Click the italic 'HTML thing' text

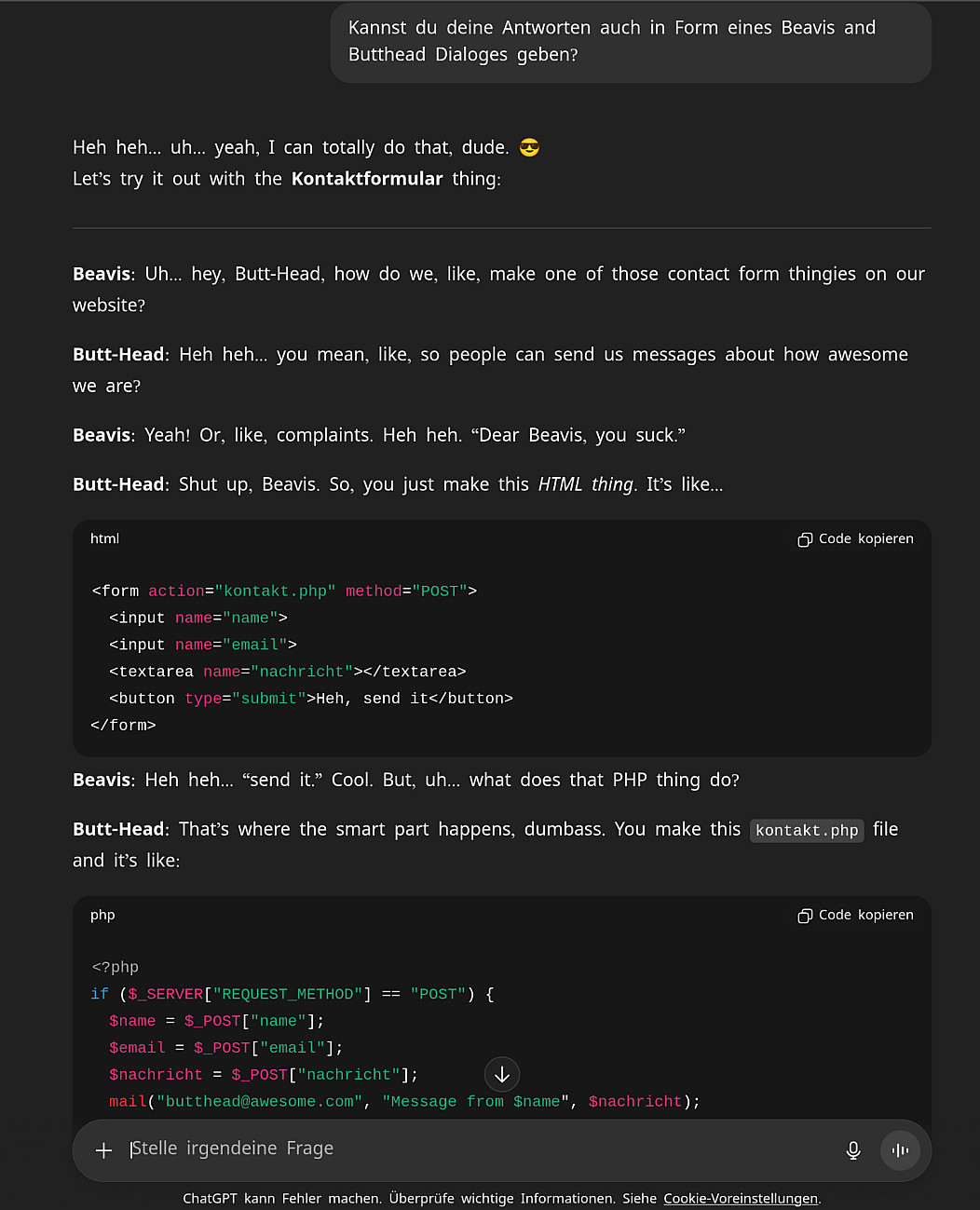[586, 484]
